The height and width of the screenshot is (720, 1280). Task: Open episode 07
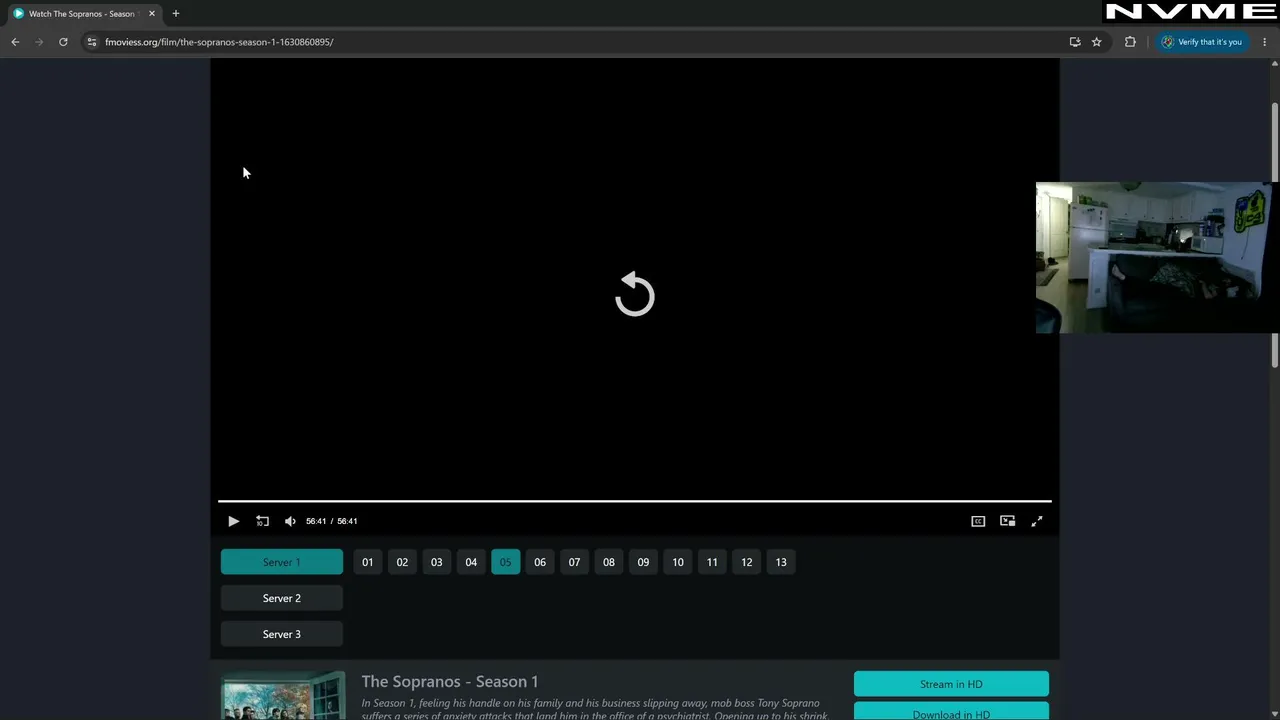click(x=574, y=562)
